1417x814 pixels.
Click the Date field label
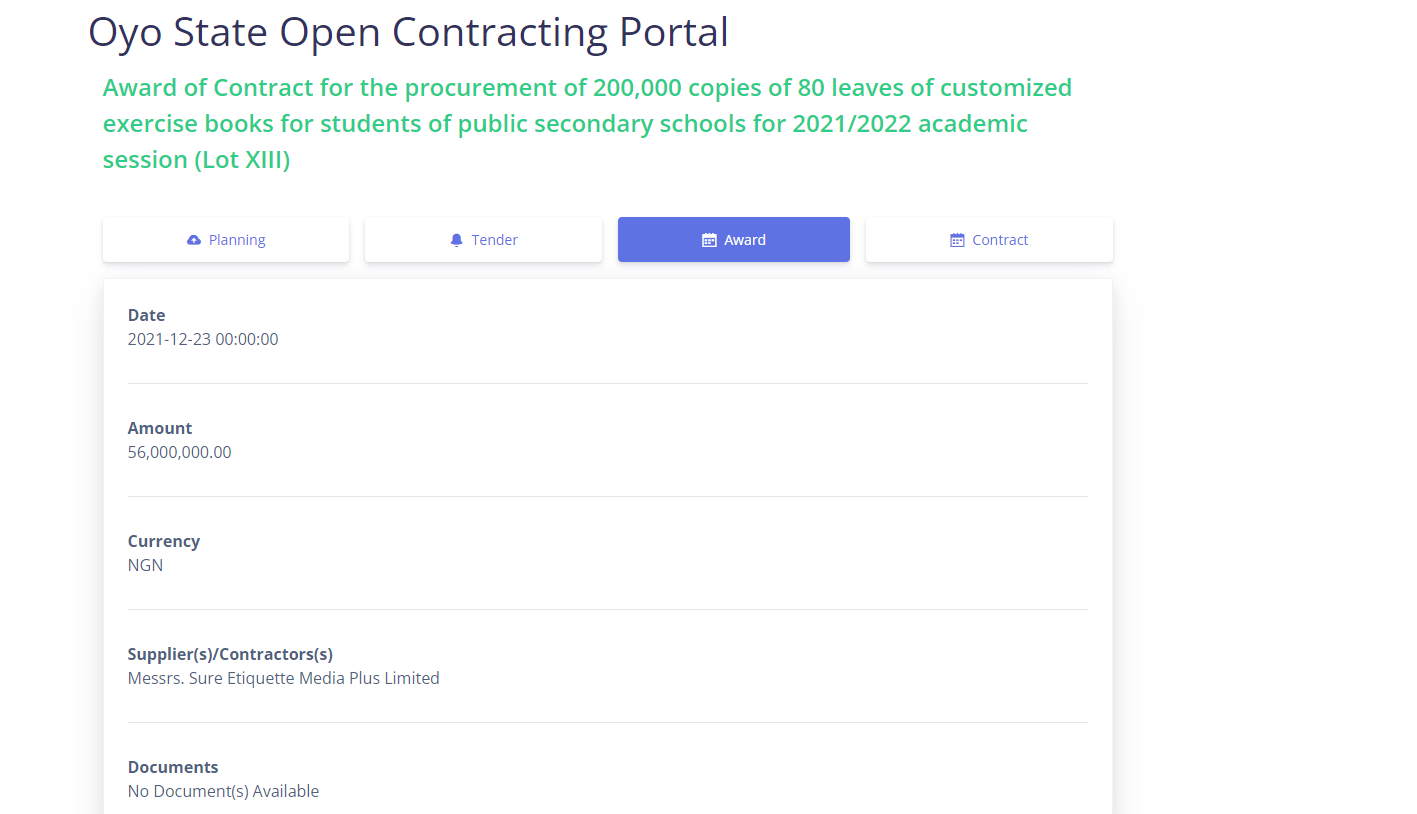146,315
